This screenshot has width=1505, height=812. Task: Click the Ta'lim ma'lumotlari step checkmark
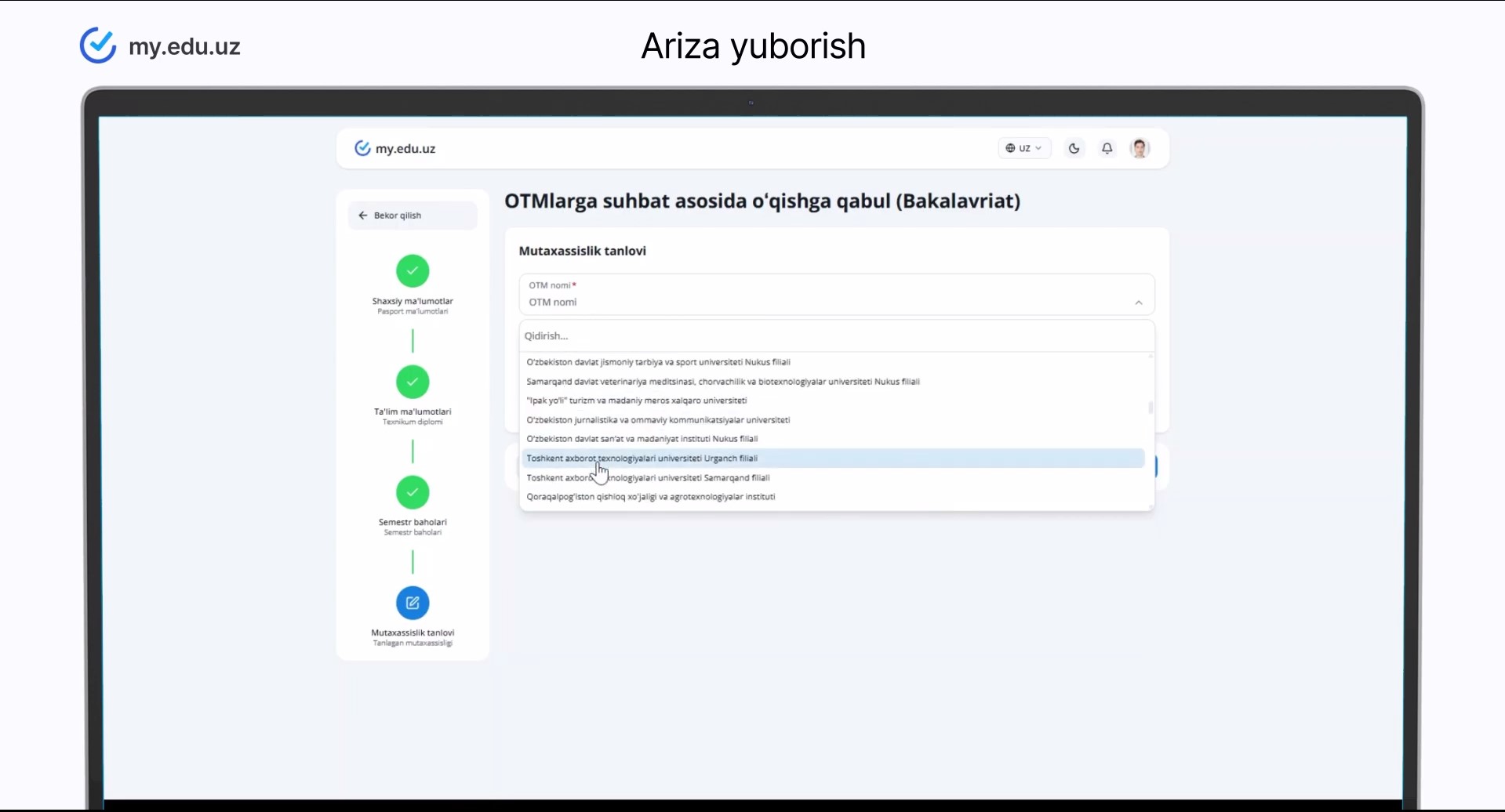413,382
